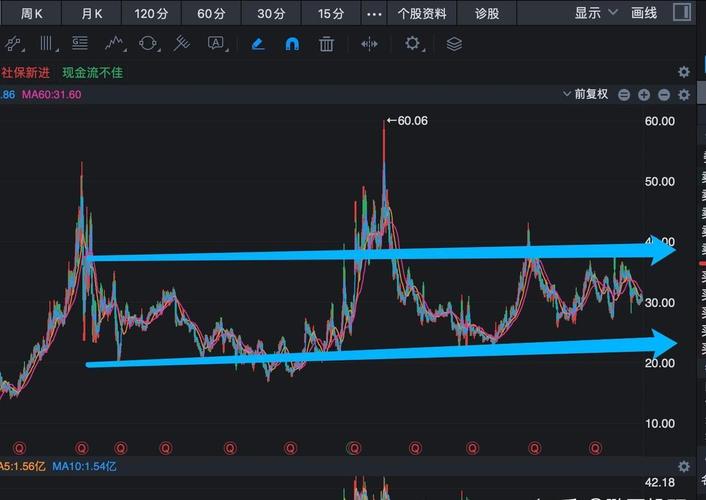The image size is (706, 500).
Task: Click the 20.00 price axis label
Action: (660, 363)
